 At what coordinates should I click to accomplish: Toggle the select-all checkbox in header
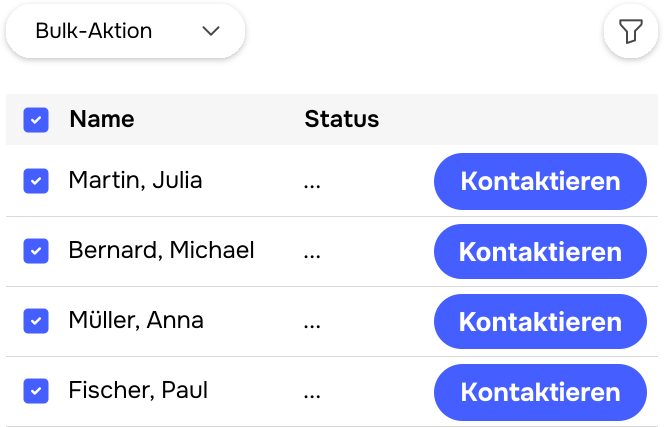(x=36, y=121)
